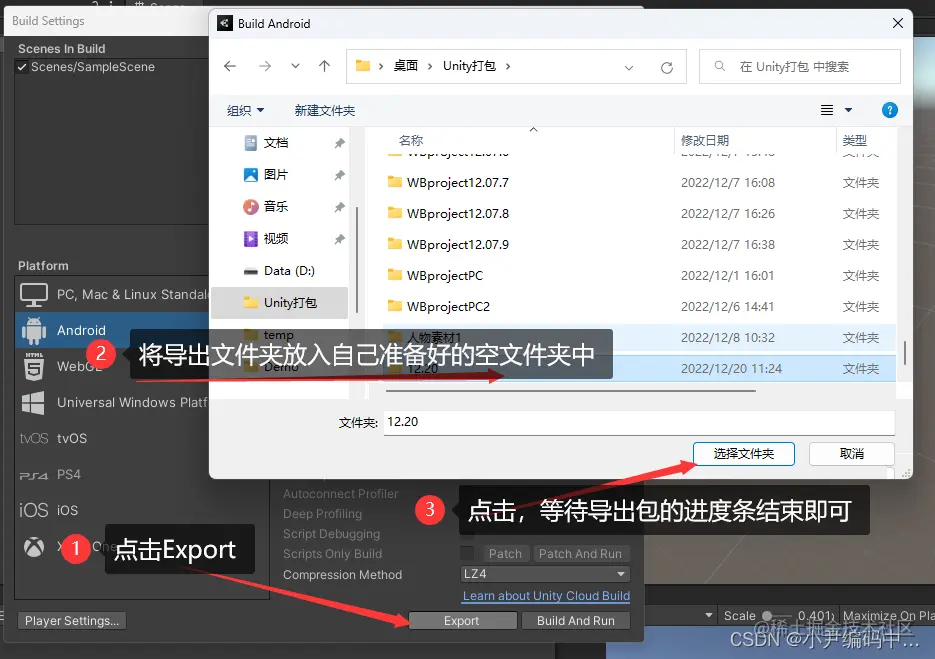The width and height of the screenshot is (935, 659).
Task: Sort by the 类型 column header
Action: pyautogui.click(x=854, y=141)
